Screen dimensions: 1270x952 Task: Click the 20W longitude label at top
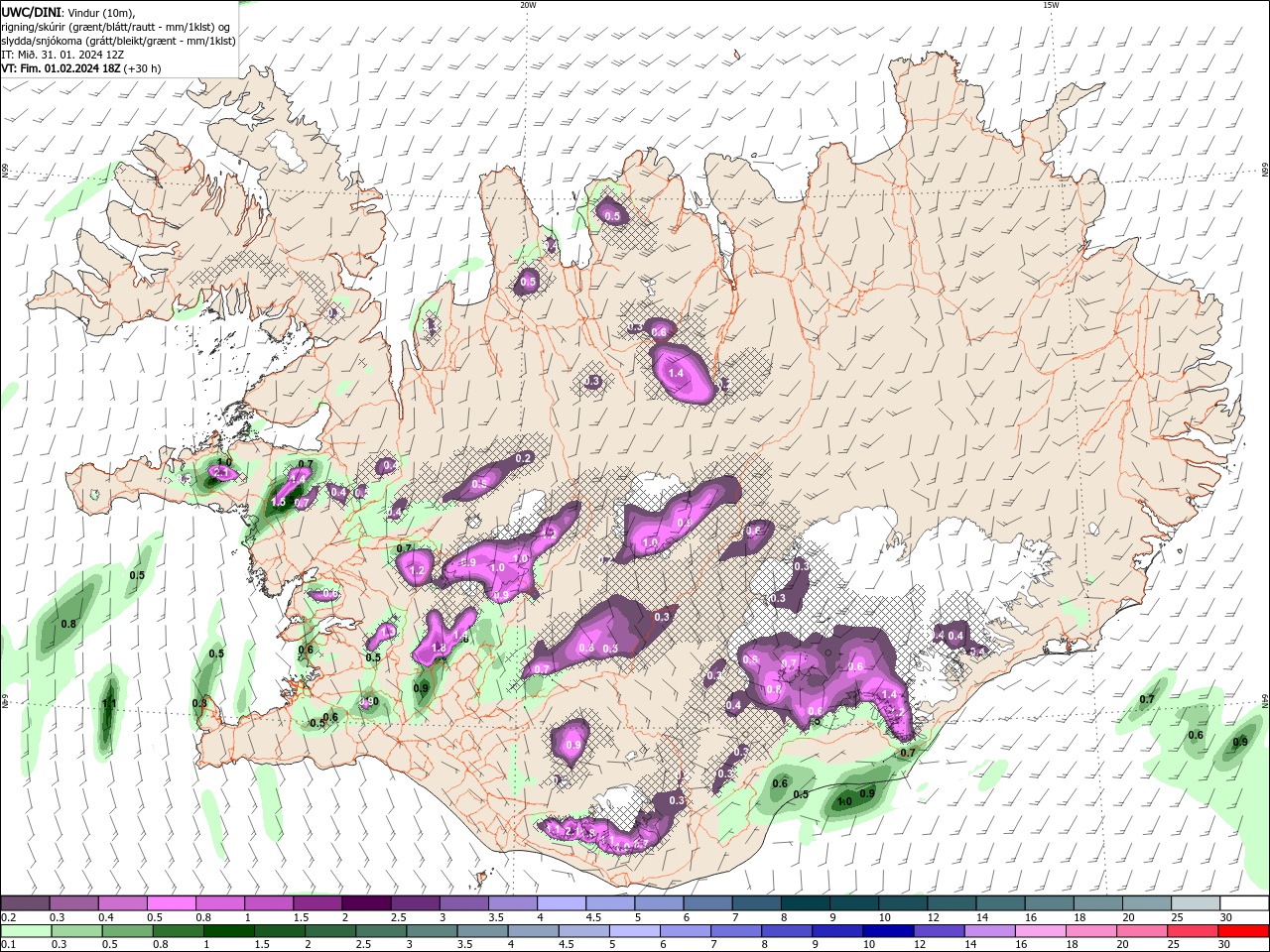tap(528, 5)
